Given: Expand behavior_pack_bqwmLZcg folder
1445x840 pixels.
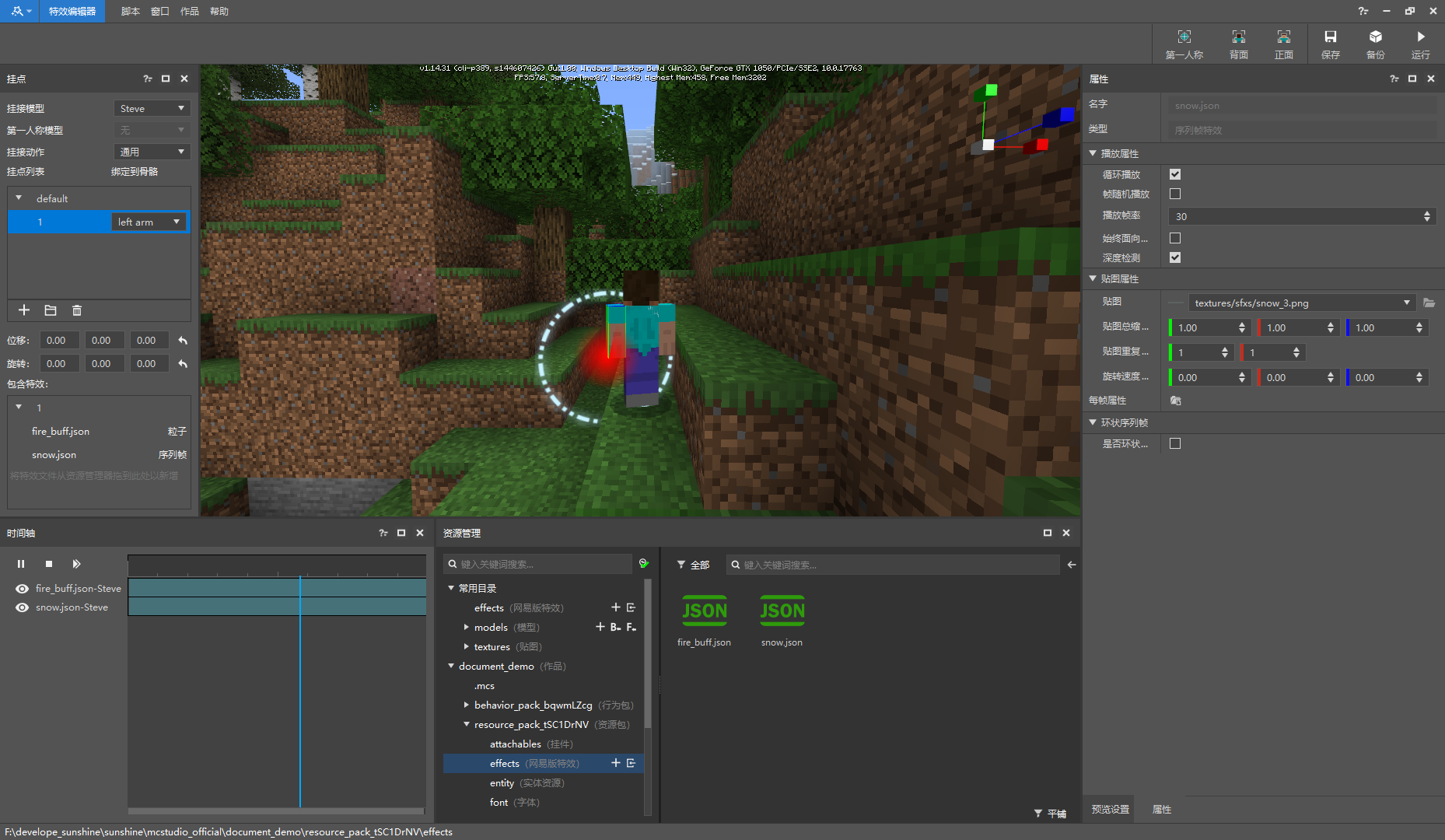Looking at the screenshot, I should 466,705.
